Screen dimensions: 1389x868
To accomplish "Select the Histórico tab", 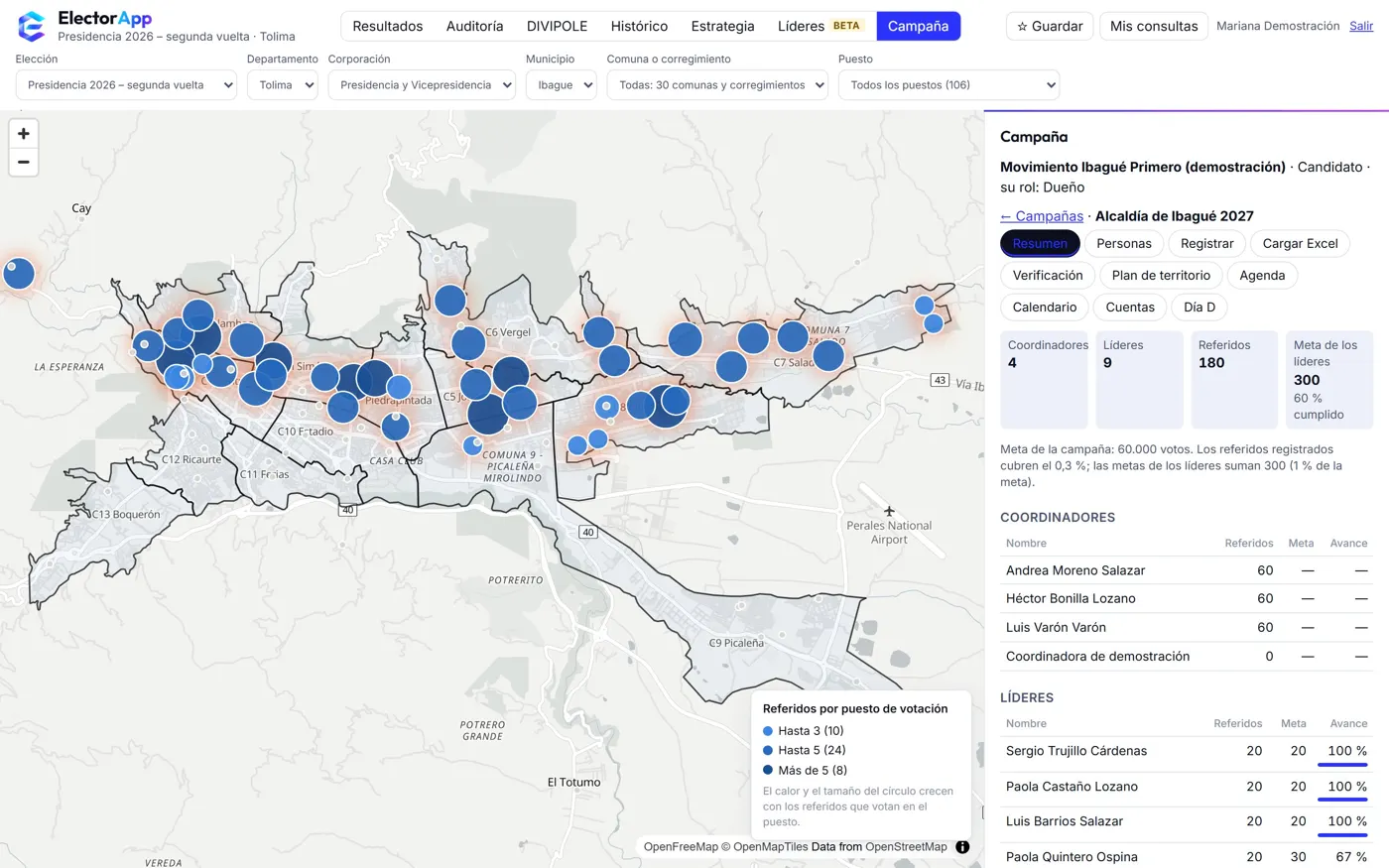I will point(639,26).
